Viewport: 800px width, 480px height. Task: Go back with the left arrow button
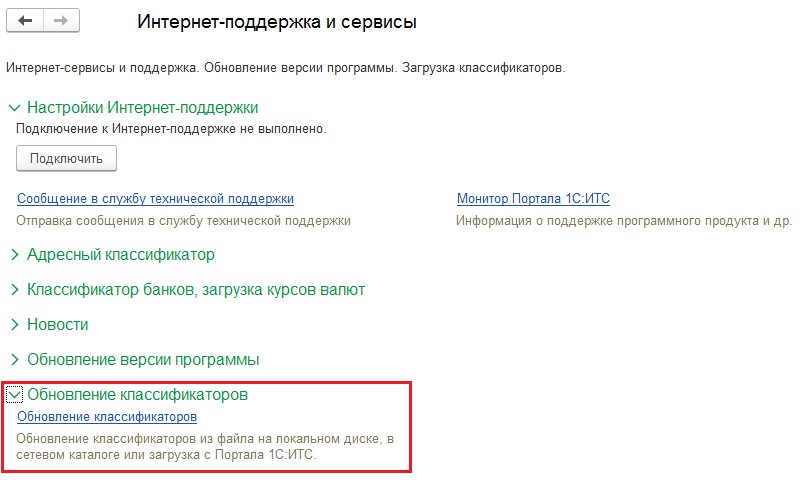coord(25,21)
